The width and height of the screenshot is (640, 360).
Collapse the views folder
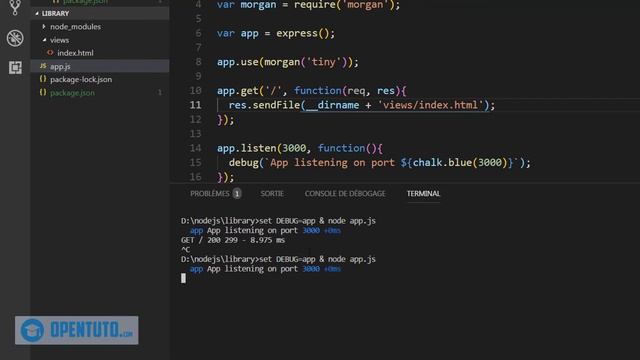click(x=44, y=40)
